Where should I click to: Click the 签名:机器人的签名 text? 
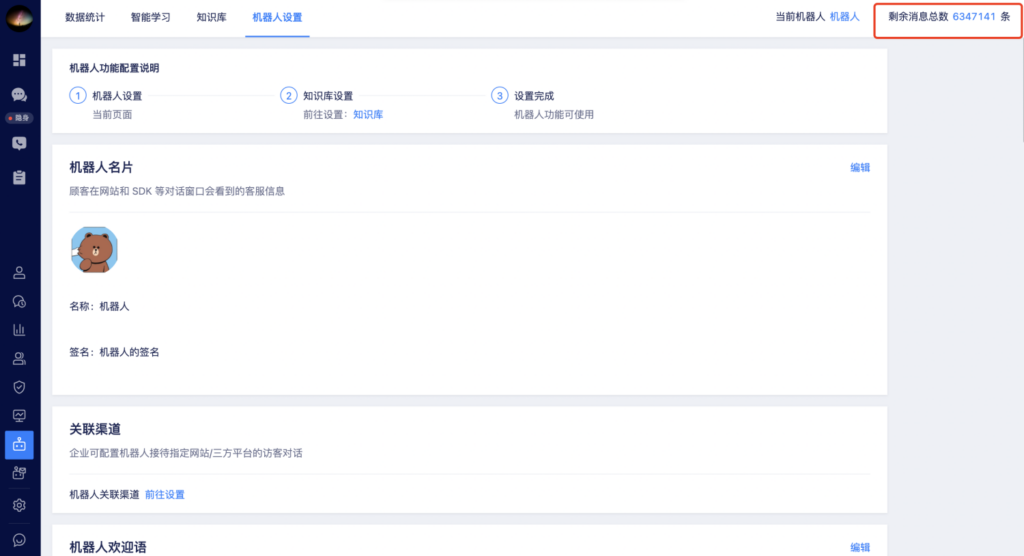coord(114,352)
